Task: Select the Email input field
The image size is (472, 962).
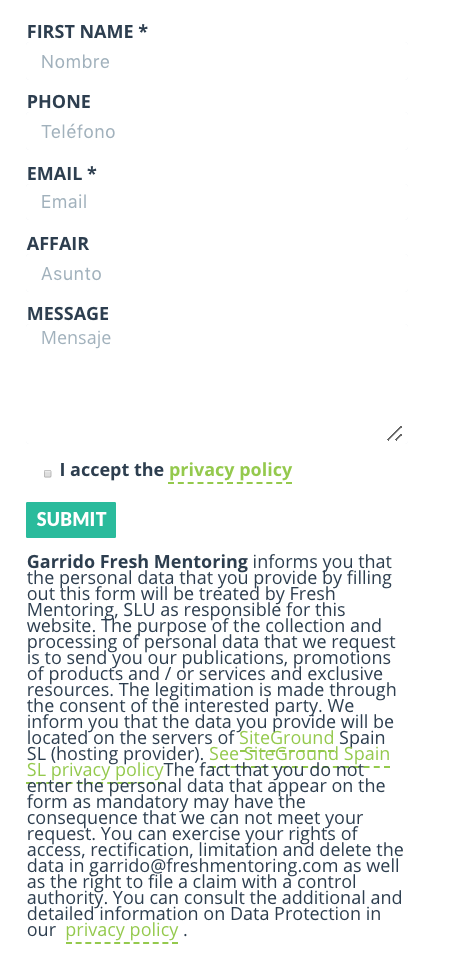Action: [x=216, y=202]
